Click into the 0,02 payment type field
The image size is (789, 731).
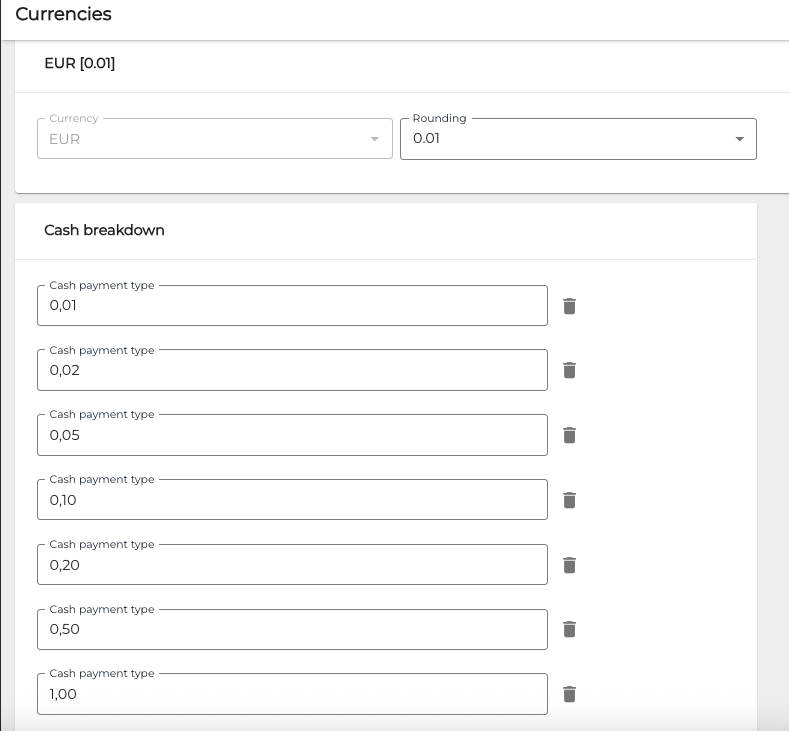292,370
